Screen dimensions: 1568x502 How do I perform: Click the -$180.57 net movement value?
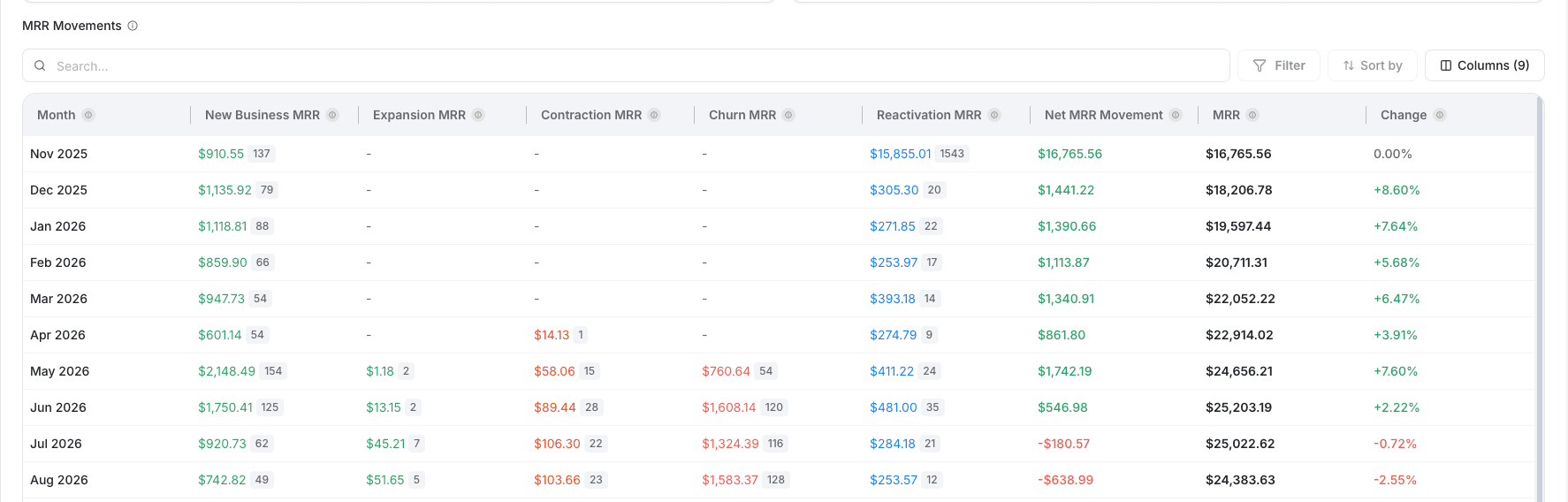[x=1064, y=444]
